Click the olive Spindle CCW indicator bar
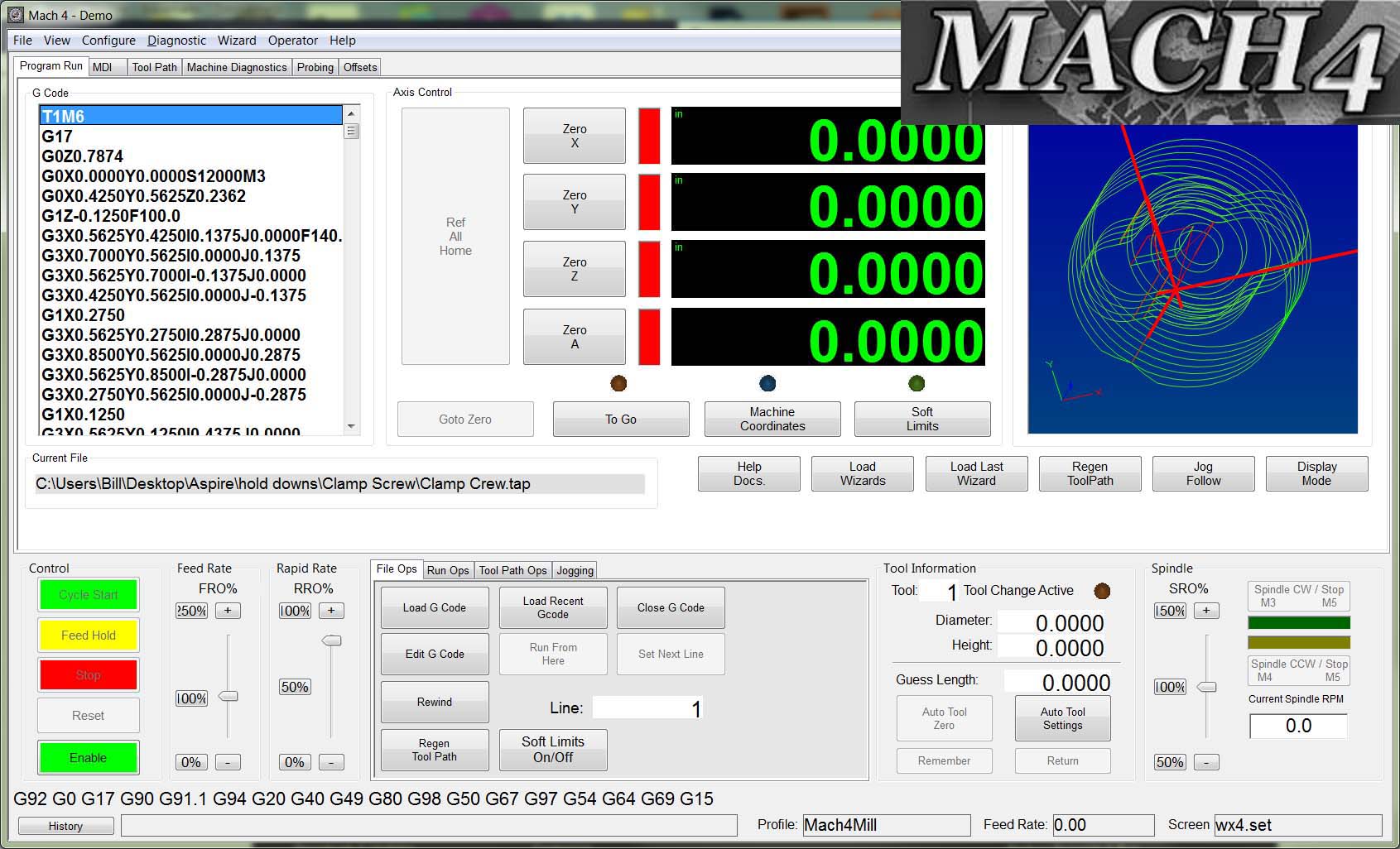Screen dimensions: 1400x849 point(1298,642)
